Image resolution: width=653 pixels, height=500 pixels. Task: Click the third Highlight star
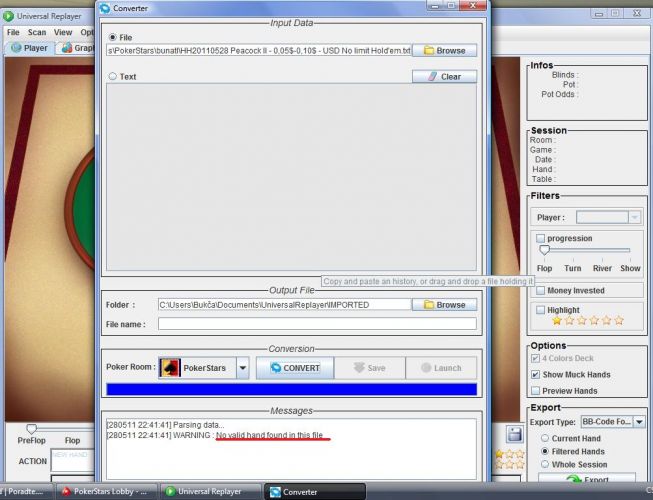tap(582, 320)
